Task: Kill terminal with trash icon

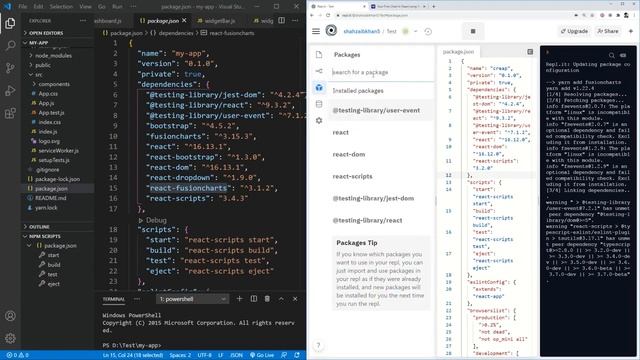Action: coord(267,299)
